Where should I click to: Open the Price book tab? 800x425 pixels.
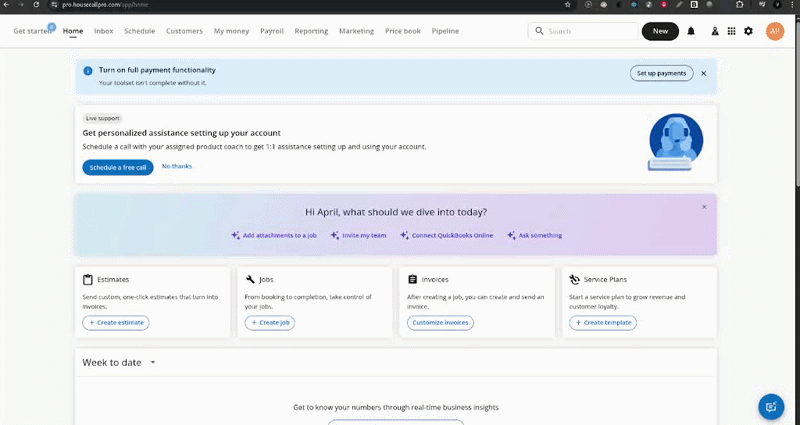point(403,31)
